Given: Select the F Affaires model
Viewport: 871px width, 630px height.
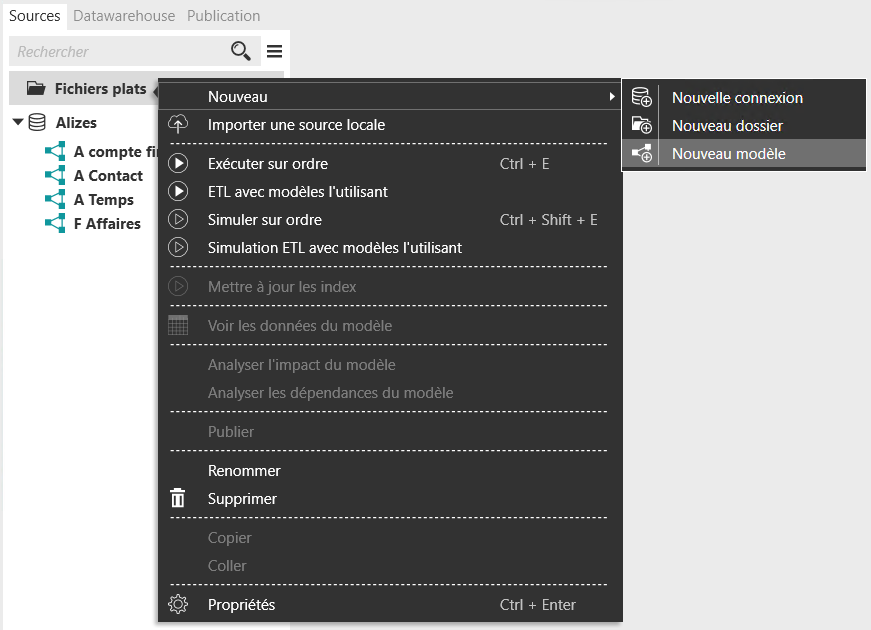Looking at the screenshot, I should coord(107,224).
